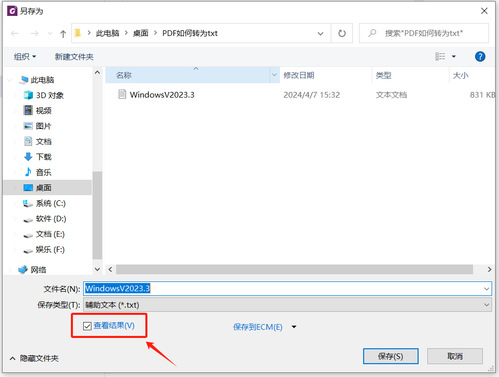Open the 名称 column filter dropdown
Viewport: 499px width, 377px height.
(274, 75)
